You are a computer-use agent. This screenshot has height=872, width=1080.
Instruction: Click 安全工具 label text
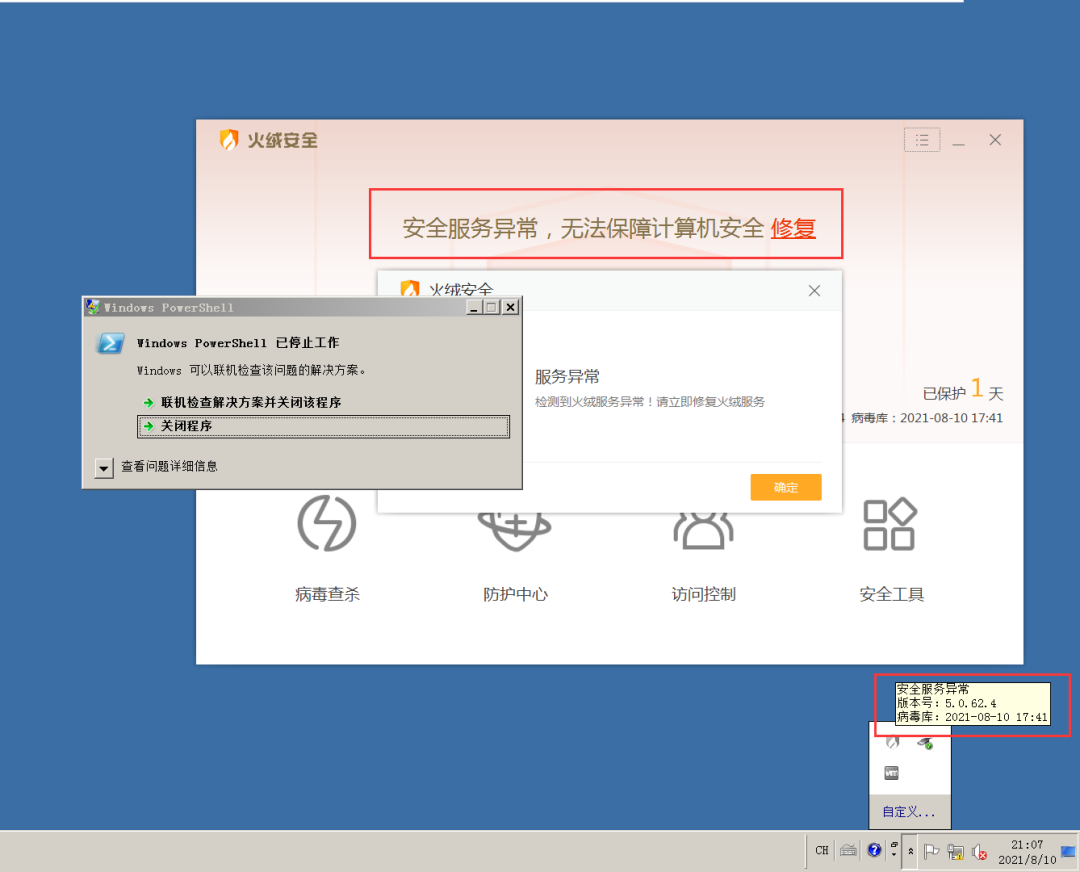891,594
